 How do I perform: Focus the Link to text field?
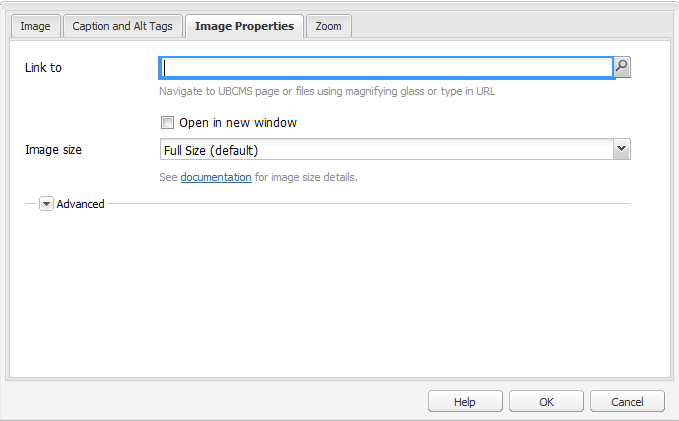click(386, 68)
